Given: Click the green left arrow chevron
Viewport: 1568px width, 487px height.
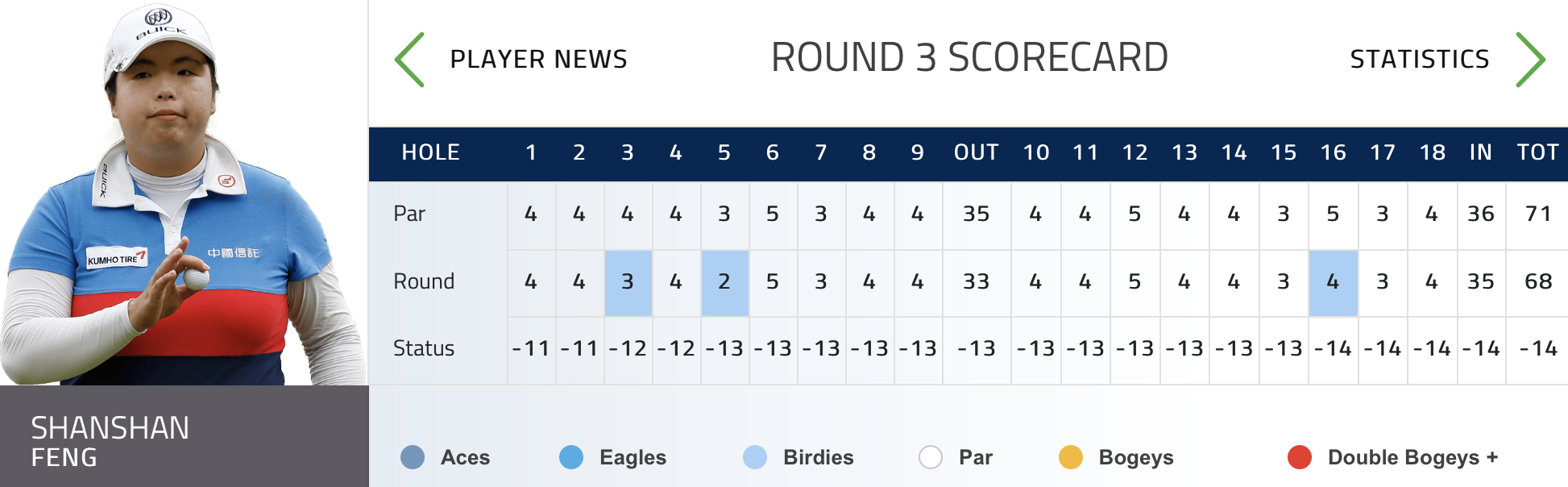Looking at the screenshot, I should tap(410, 60).
